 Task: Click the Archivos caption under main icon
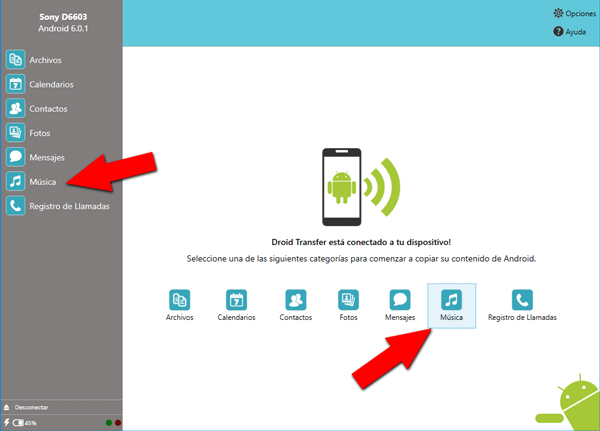tap(179, 317)
